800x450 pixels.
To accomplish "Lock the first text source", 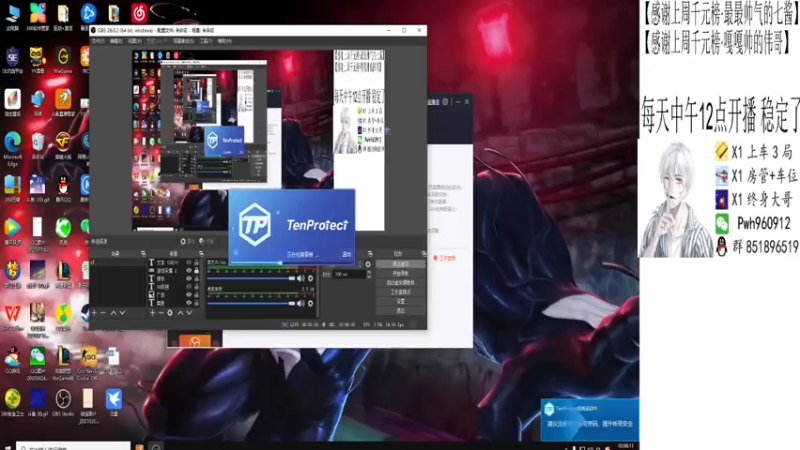I will pos(196,262).
